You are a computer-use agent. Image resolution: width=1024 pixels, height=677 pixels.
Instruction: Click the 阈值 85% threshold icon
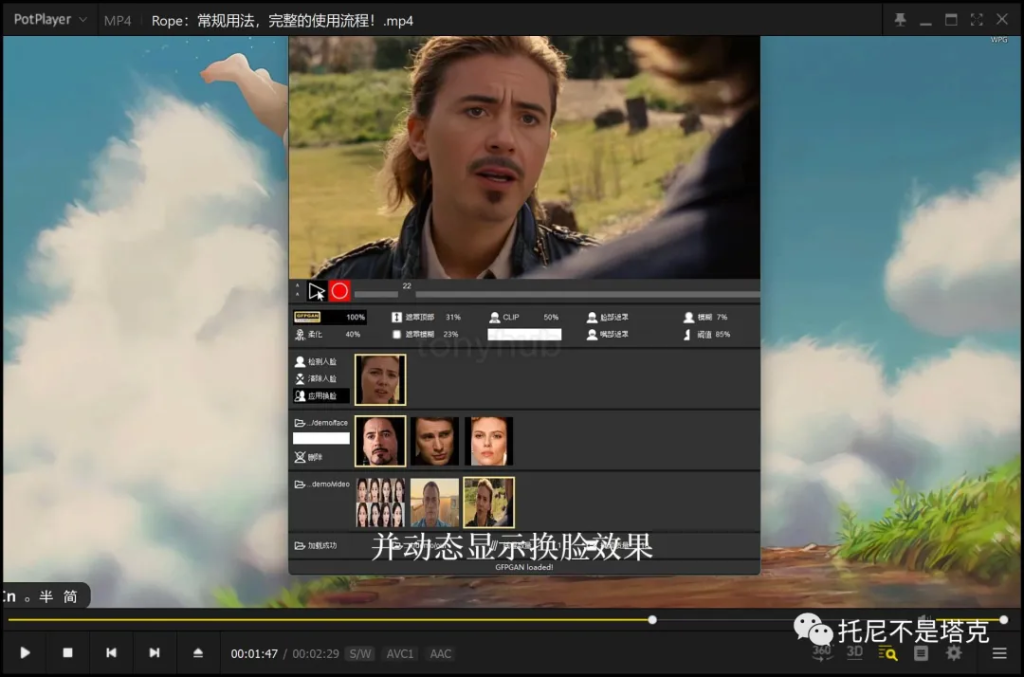[687, 334]
